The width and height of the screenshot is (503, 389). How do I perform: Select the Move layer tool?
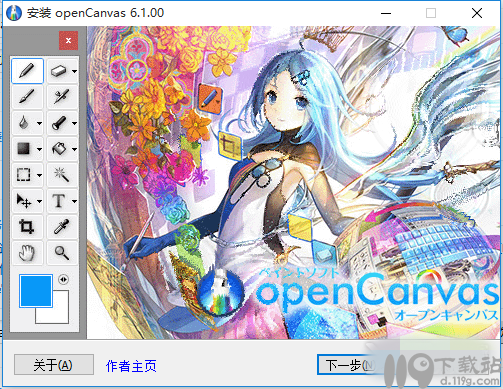[24, 201]
